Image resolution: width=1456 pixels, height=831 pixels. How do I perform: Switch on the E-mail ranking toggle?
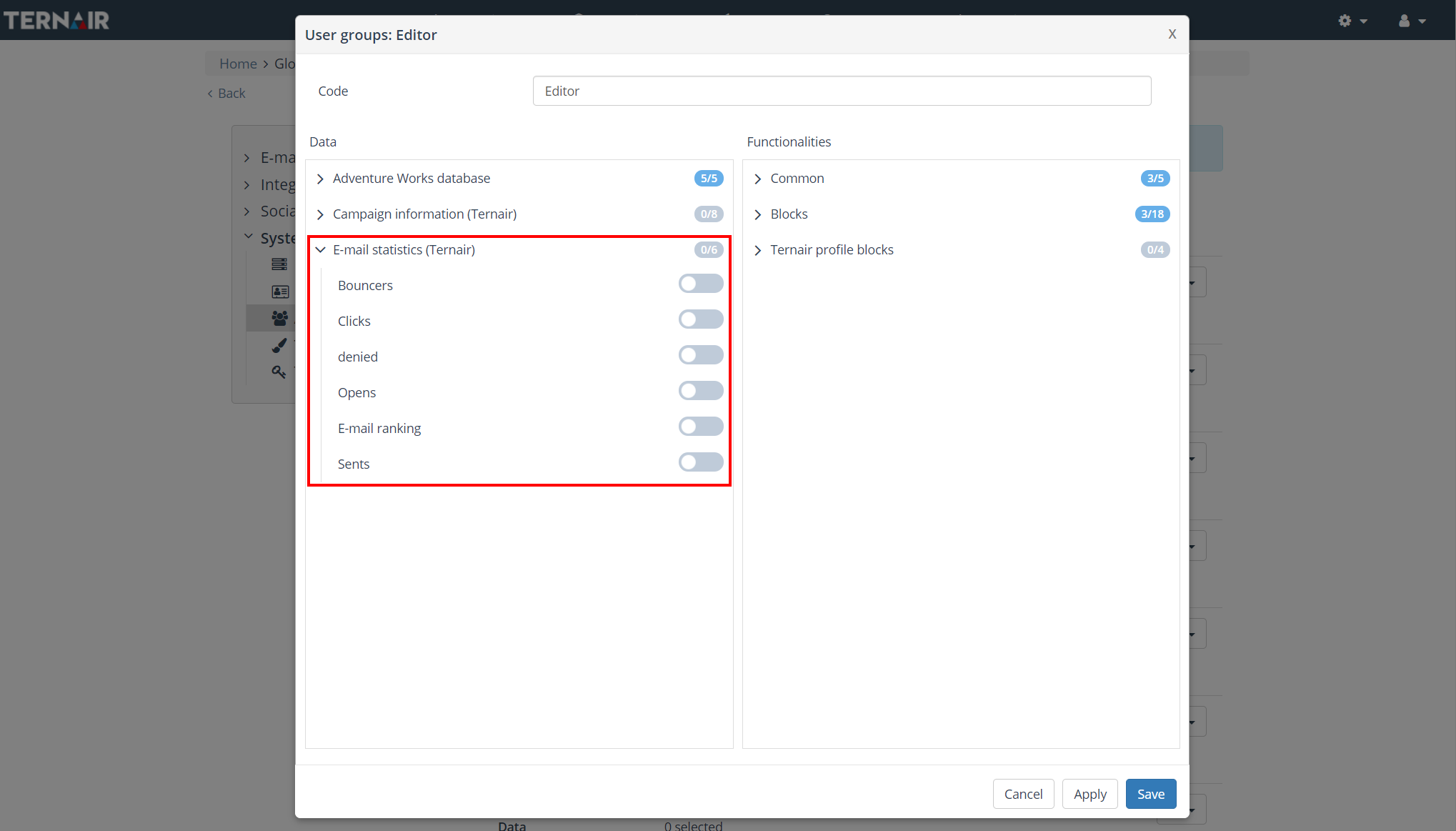700,427
